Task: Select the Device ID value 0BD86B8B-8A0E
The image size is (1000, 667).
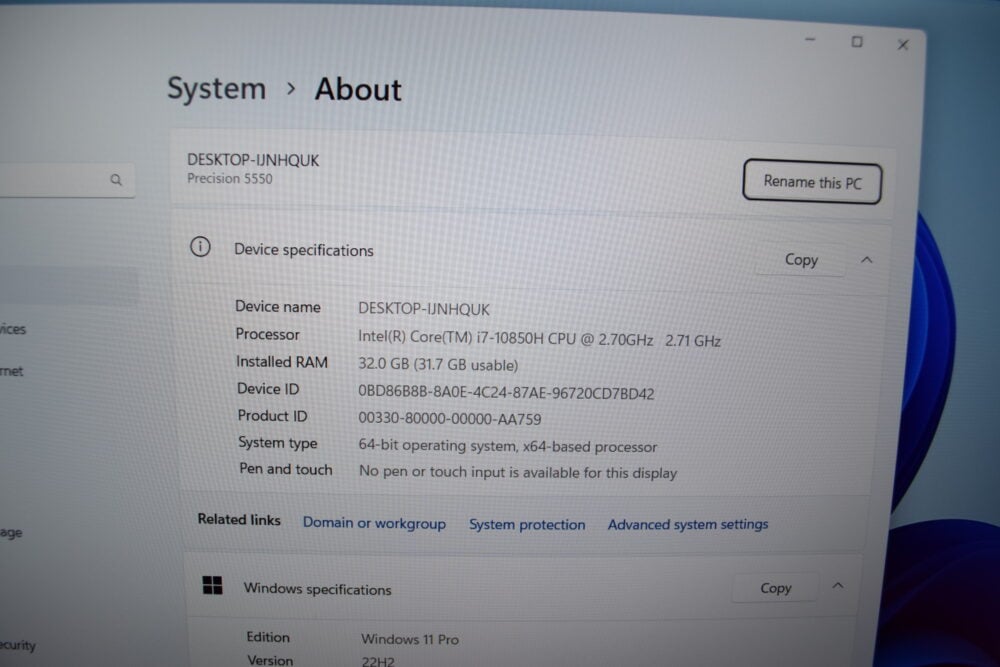Action: click(x=506, y=392)
